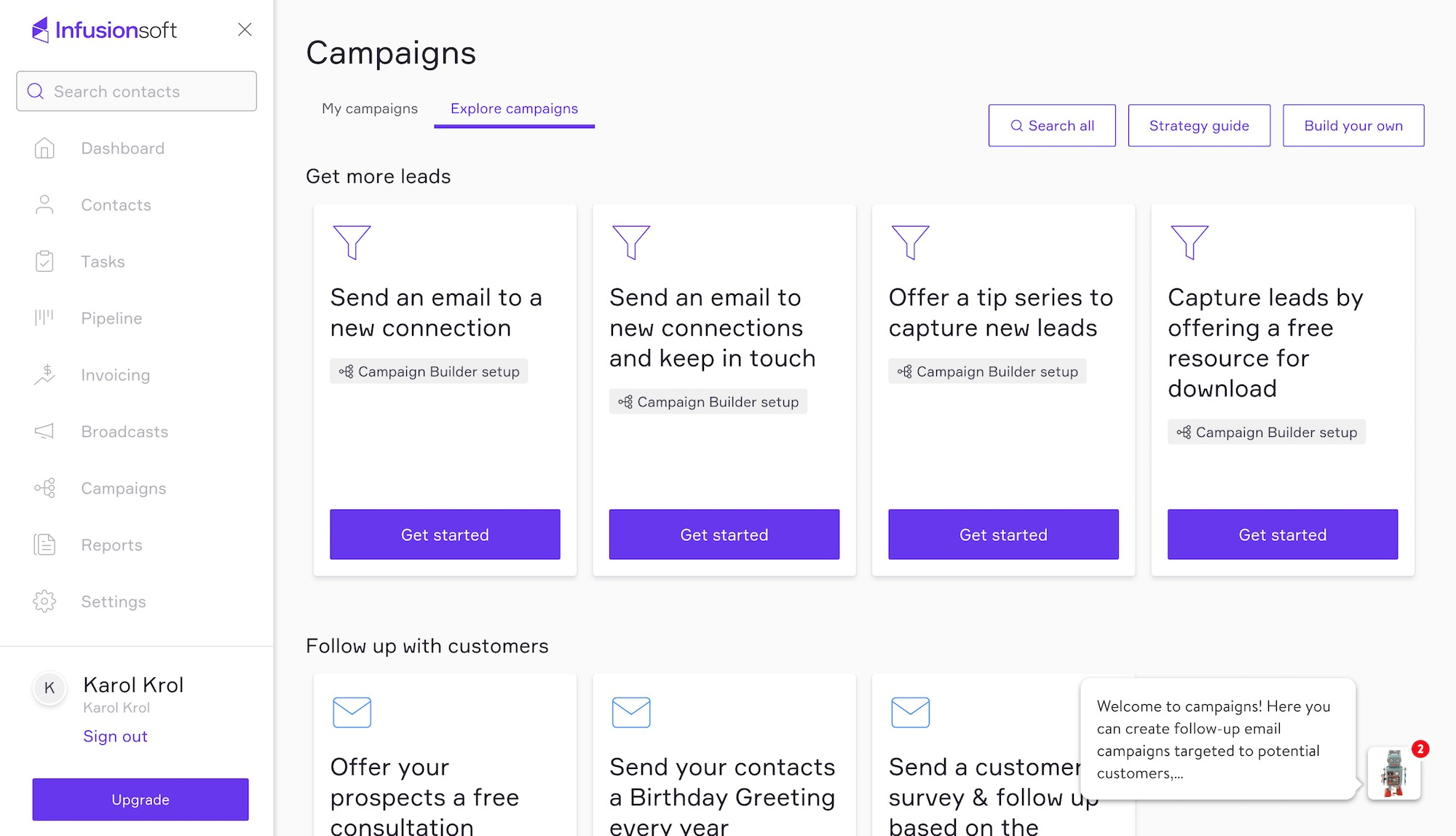Switch to the My campaigns tab

pyautogui.click(x=370, y=109)
